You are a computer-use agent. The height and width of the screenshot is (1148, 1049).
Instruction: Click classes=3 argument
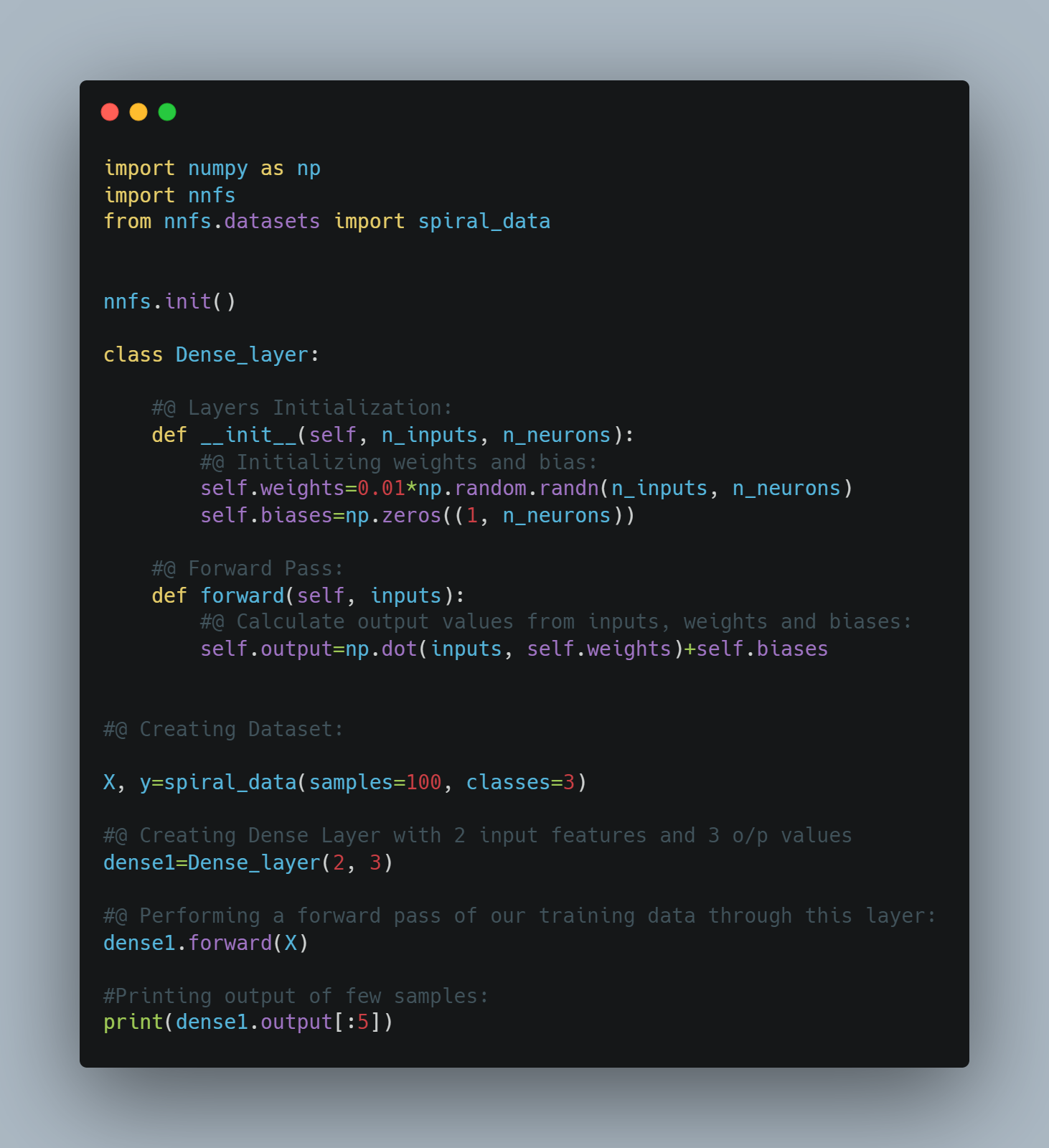point(521,782)
